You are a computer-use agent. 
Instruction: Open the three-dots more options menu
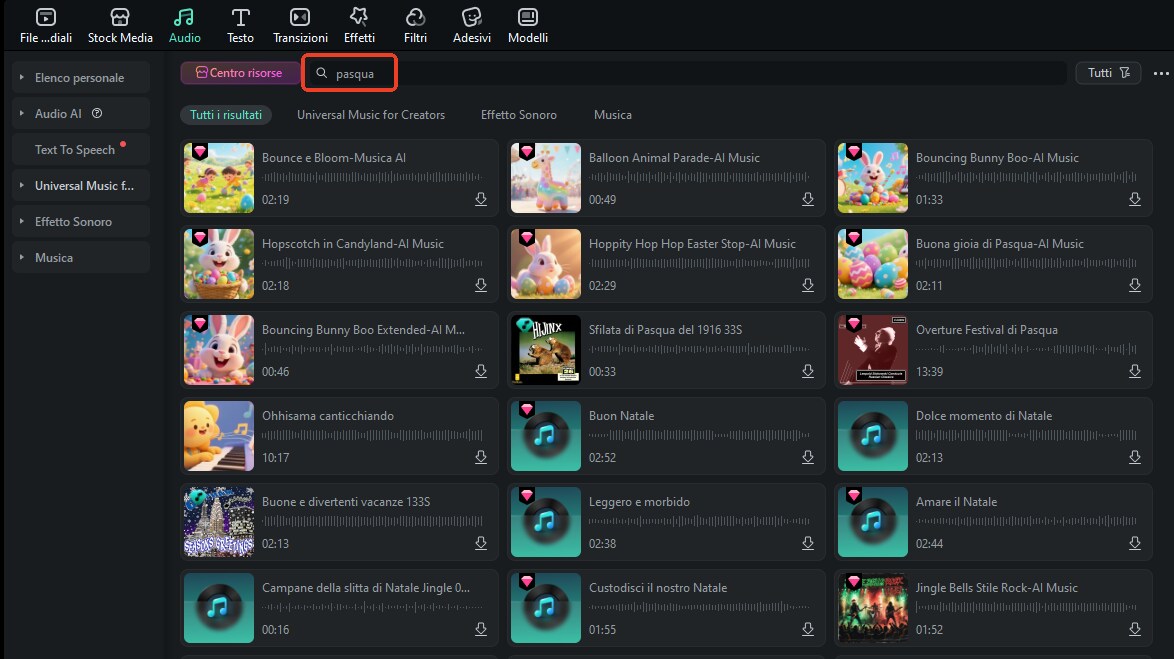click(x=1161, y=73)
